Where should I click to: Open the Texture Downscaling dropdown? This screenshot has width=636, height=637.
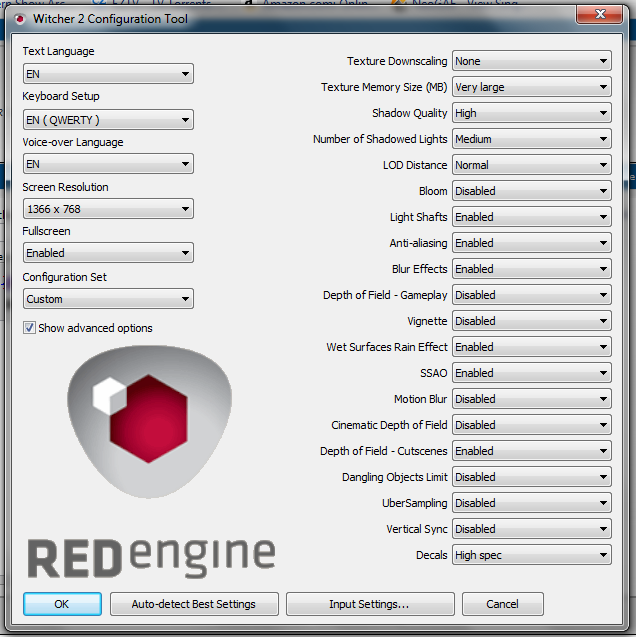(x=532, y=61)
